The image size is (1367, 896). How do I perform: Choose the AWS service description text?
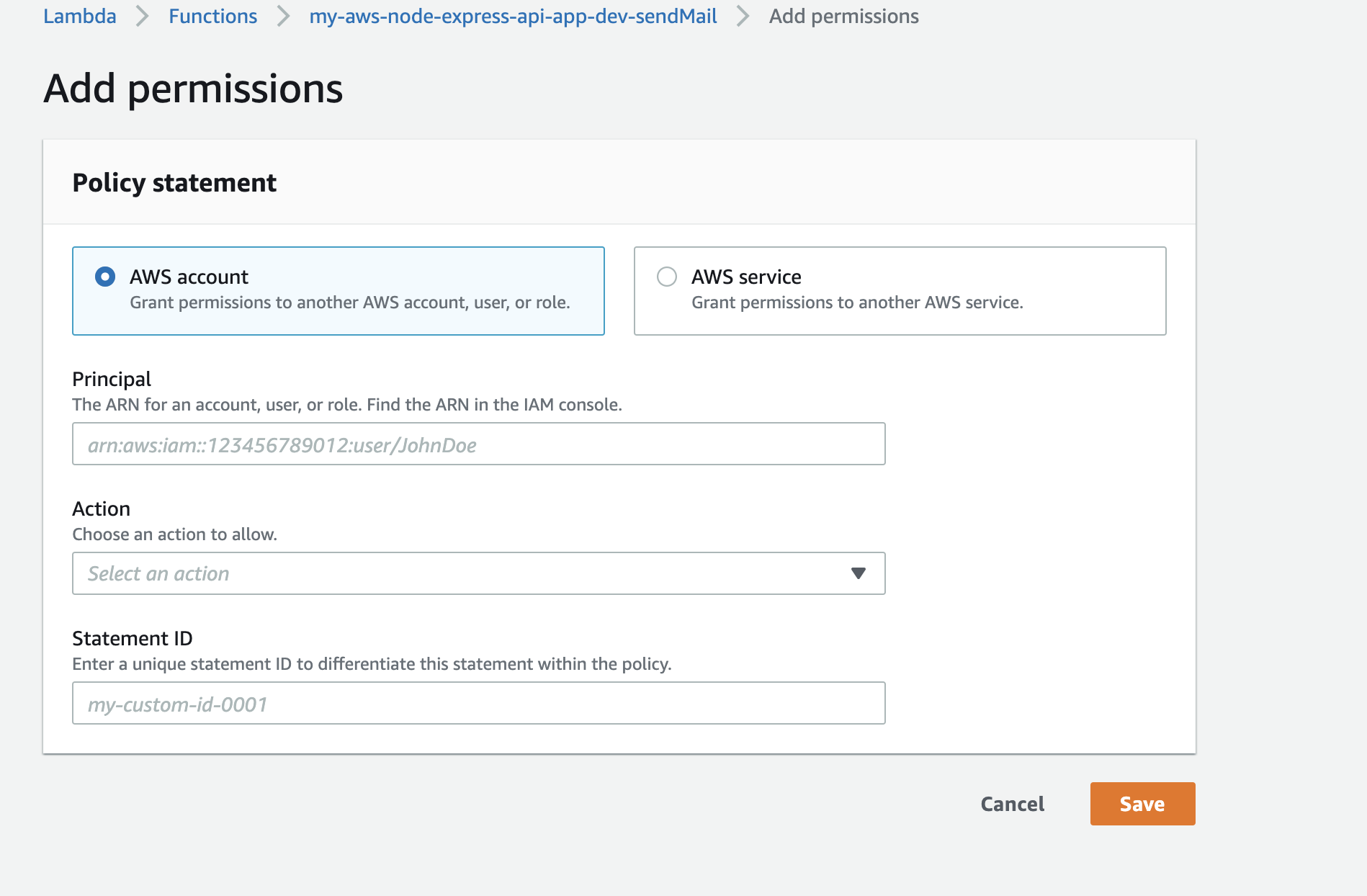point(857,303)
